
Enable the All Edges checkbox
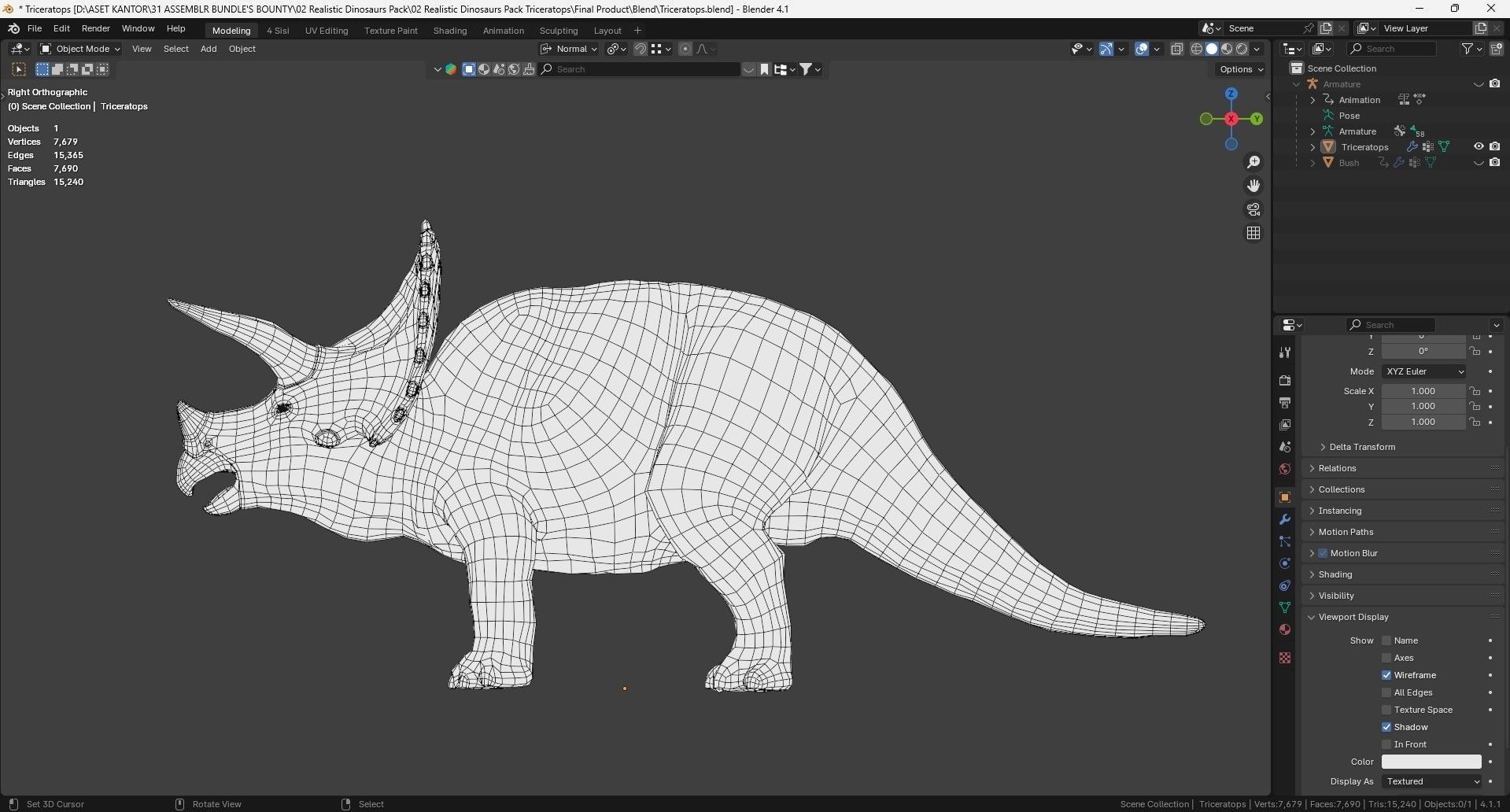[1386, 692]
